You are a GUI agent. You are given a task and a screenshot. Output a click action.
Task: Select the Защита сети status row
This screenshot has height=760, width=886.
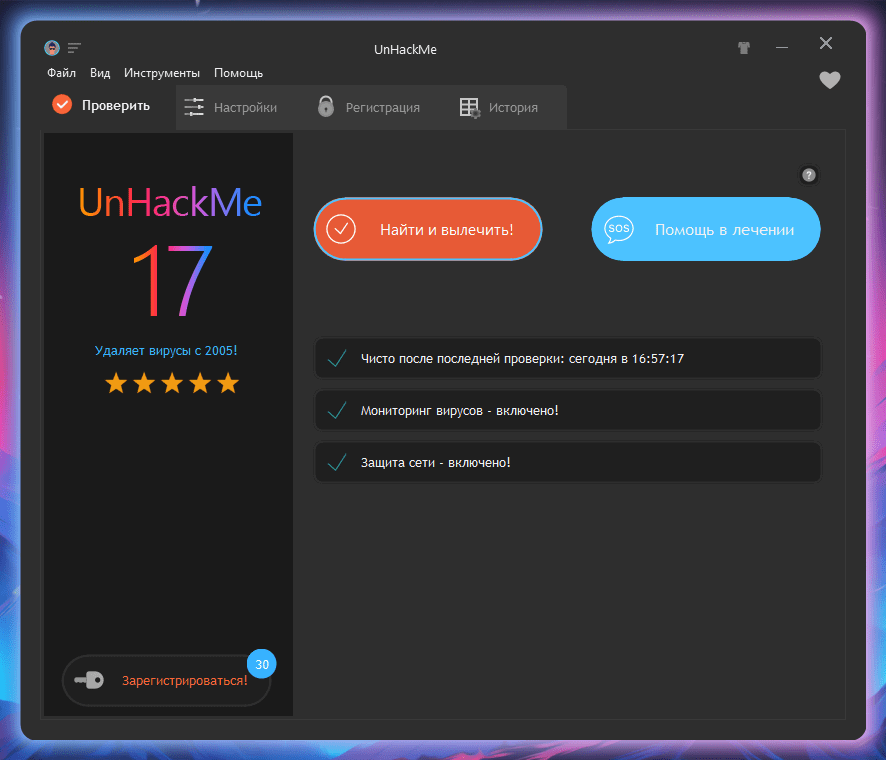coord(567,463)
